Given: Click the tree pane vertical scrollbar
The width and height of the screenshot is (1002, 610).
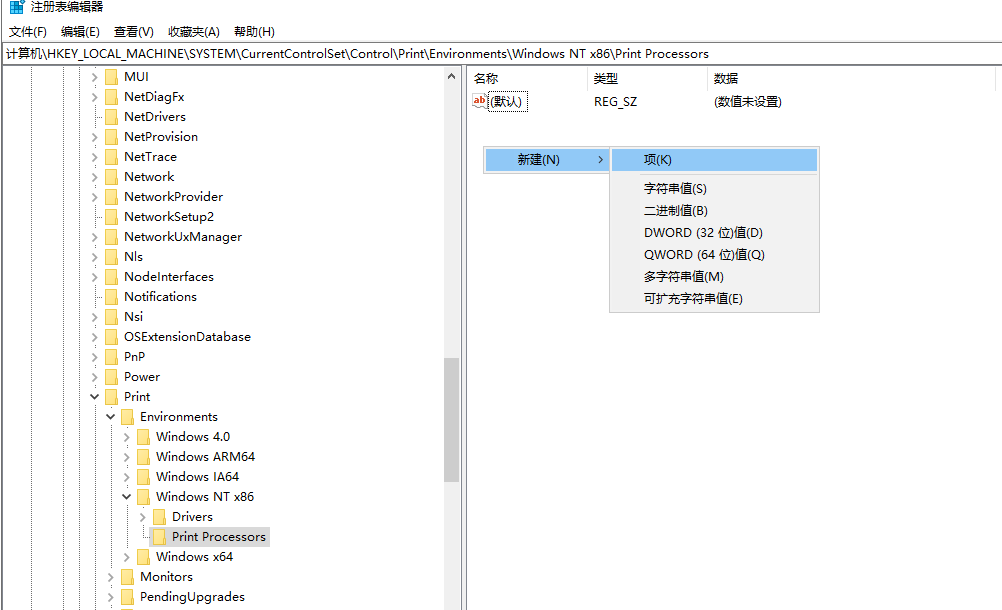Looking at the screenshot, I should click(x=451, y=420).
